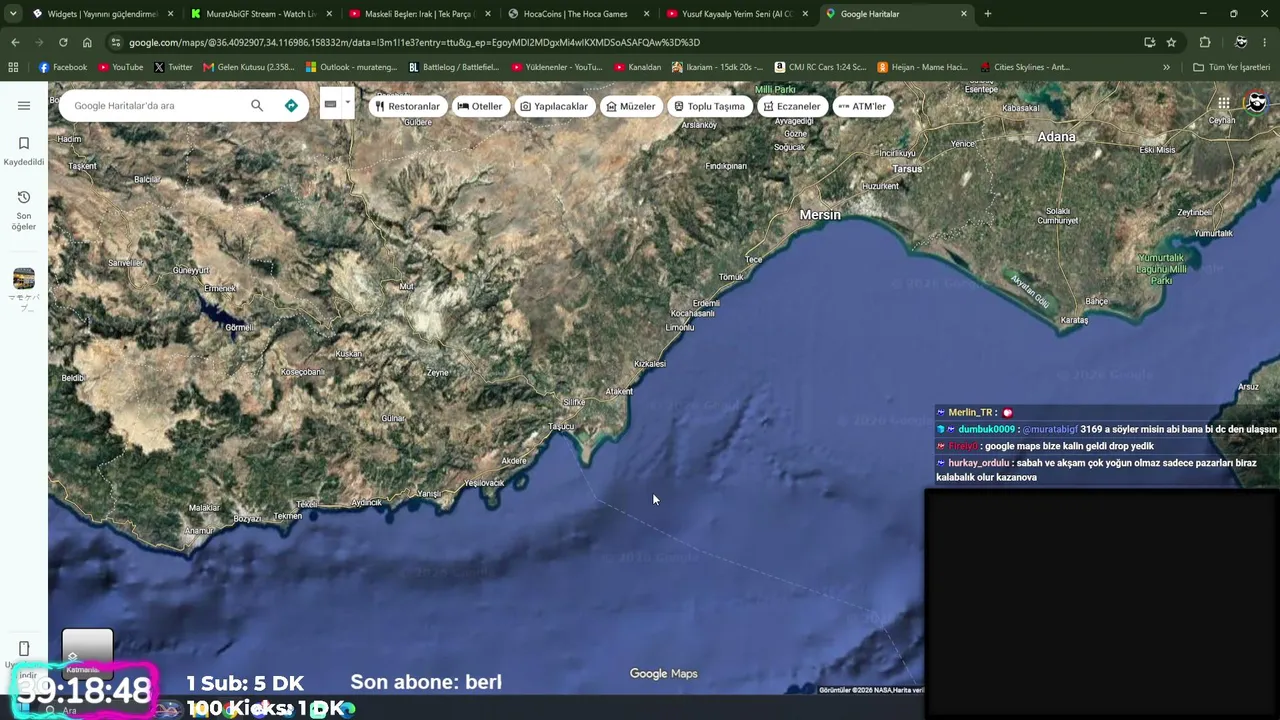
Task: Show ATM'ler on the map
Action: coord(862,106)
